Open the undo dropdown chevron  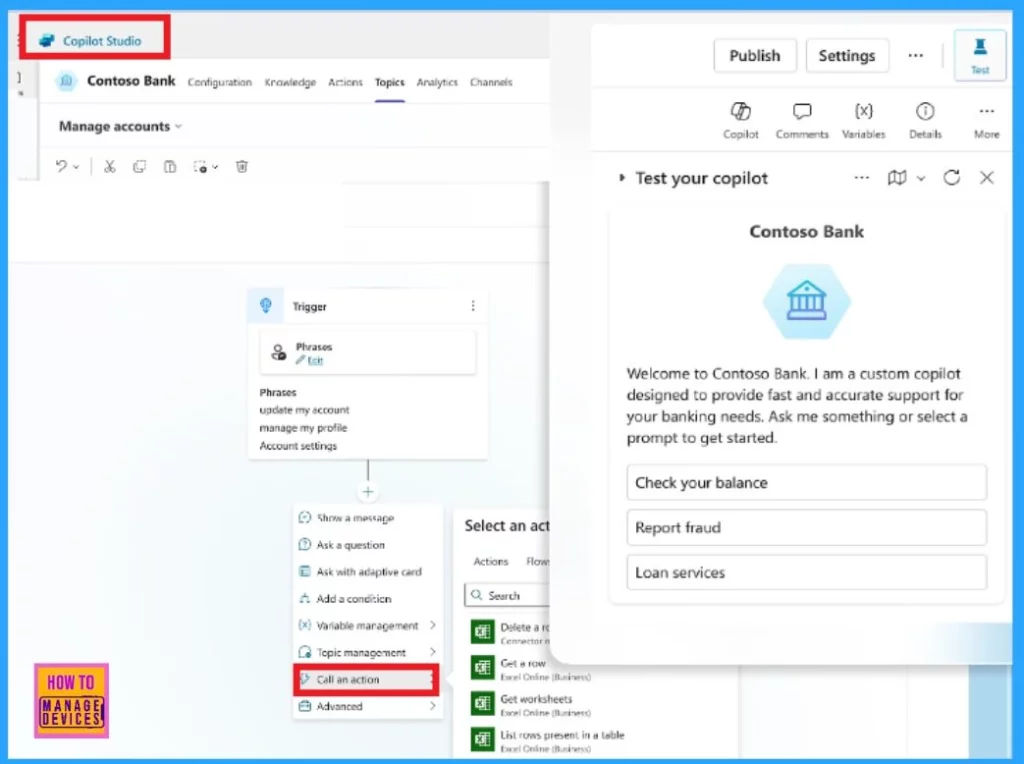click(76, 167)
